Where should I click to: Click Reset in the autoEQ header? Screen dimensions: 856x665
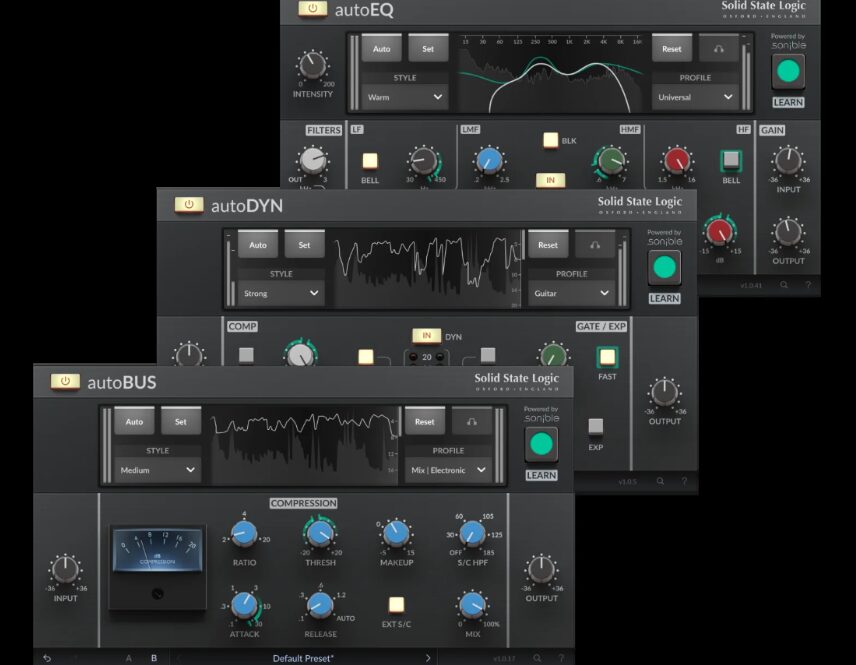[671, 47]
